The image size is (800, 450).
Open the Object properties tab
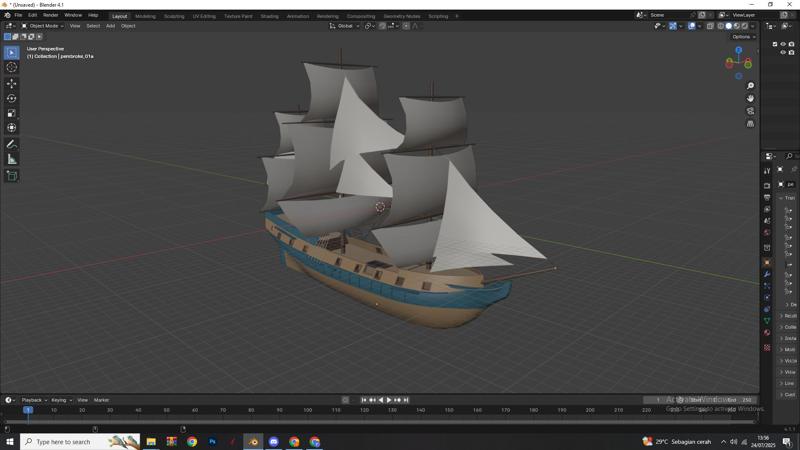[767, 262]
